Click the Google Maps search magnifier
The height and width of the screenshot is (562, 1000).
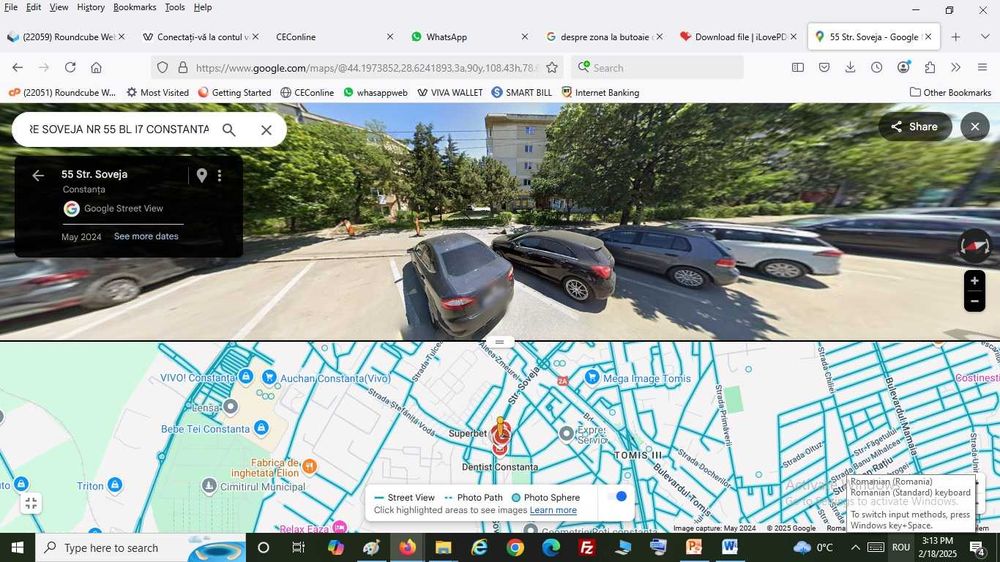point(229,129)
